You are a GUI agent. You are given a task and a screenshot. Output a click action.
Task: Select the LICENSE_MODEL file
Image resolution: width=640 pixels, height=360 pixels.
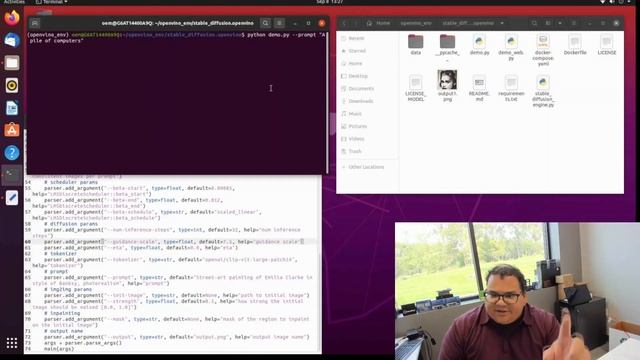[x=416, y=88]
